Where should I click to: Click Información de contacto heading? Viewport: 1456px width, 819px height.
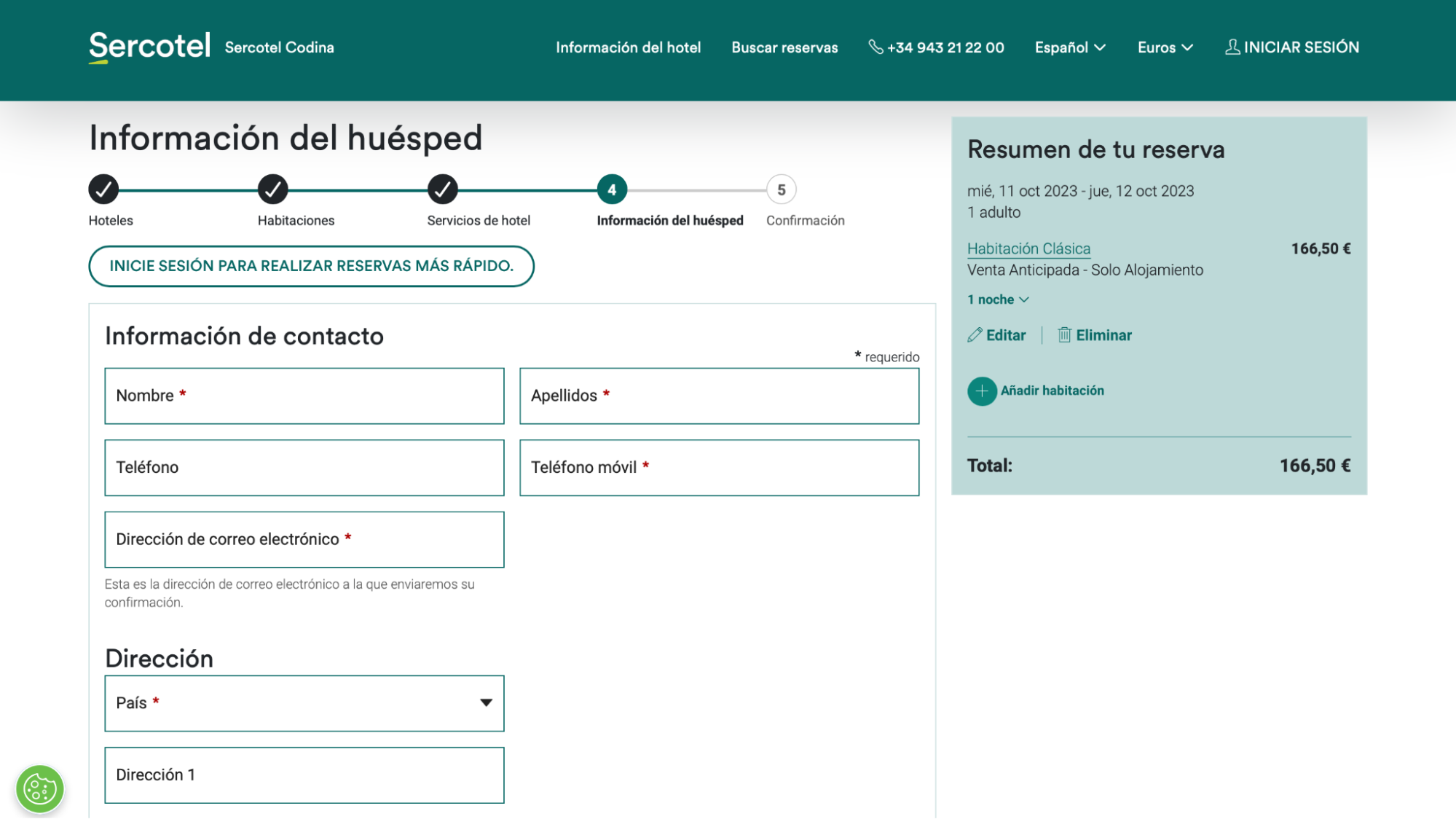(x=244, y=336)
